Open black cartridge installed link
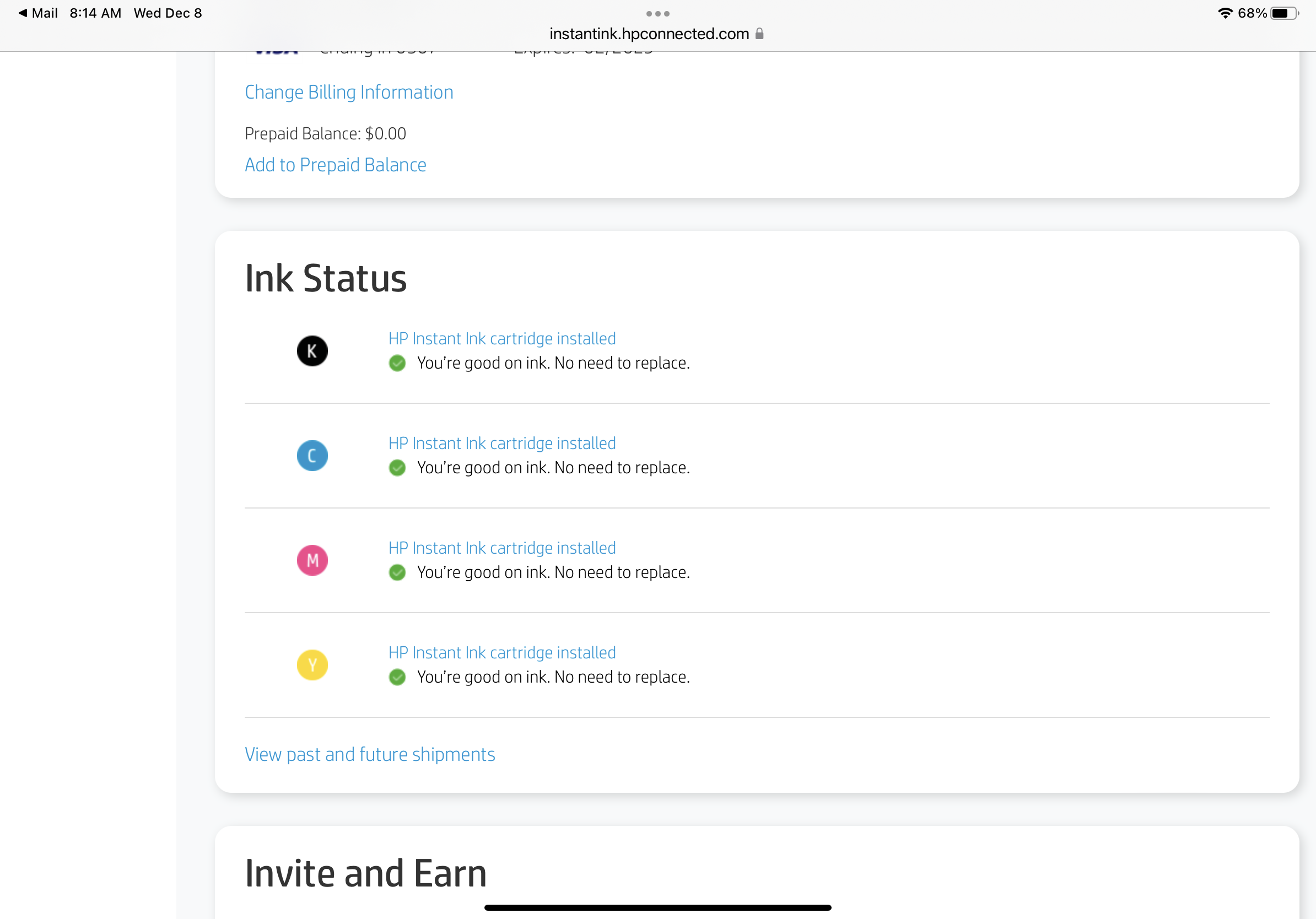Screen dimensions: 1316x919 click(x=502, y=339)
